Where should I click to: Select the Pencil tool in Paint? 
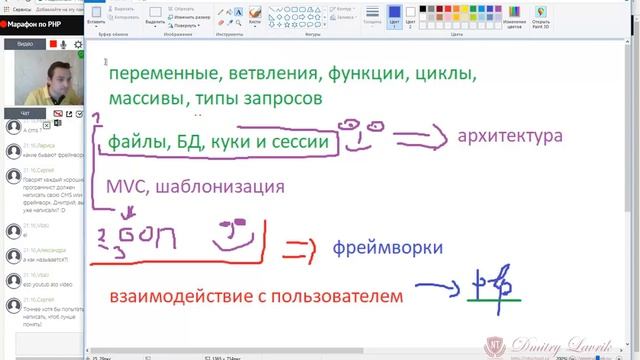tap(221, 12)
